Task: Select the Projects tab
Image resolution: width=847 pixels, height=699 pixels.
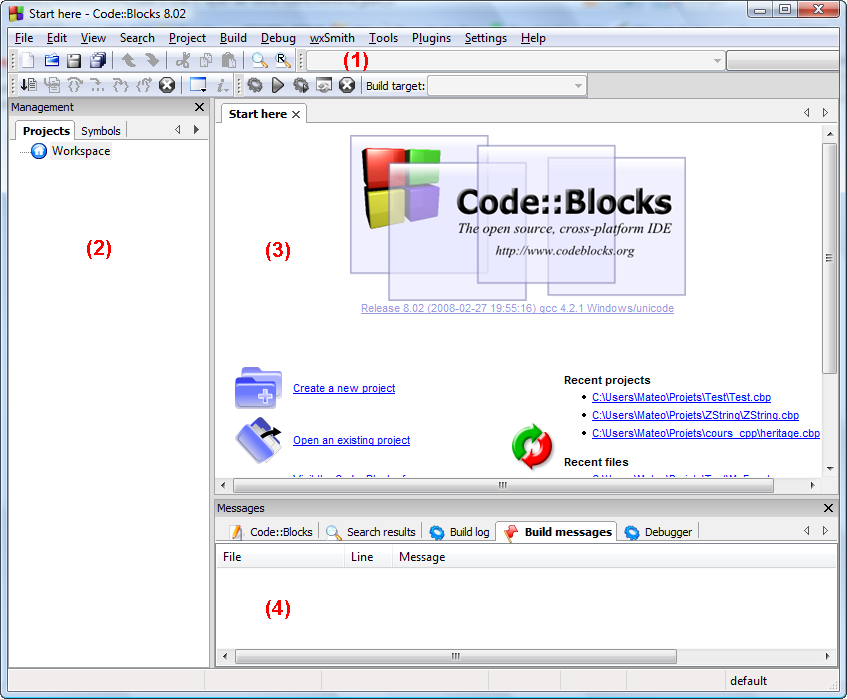Action: click(x=46, y=131)
